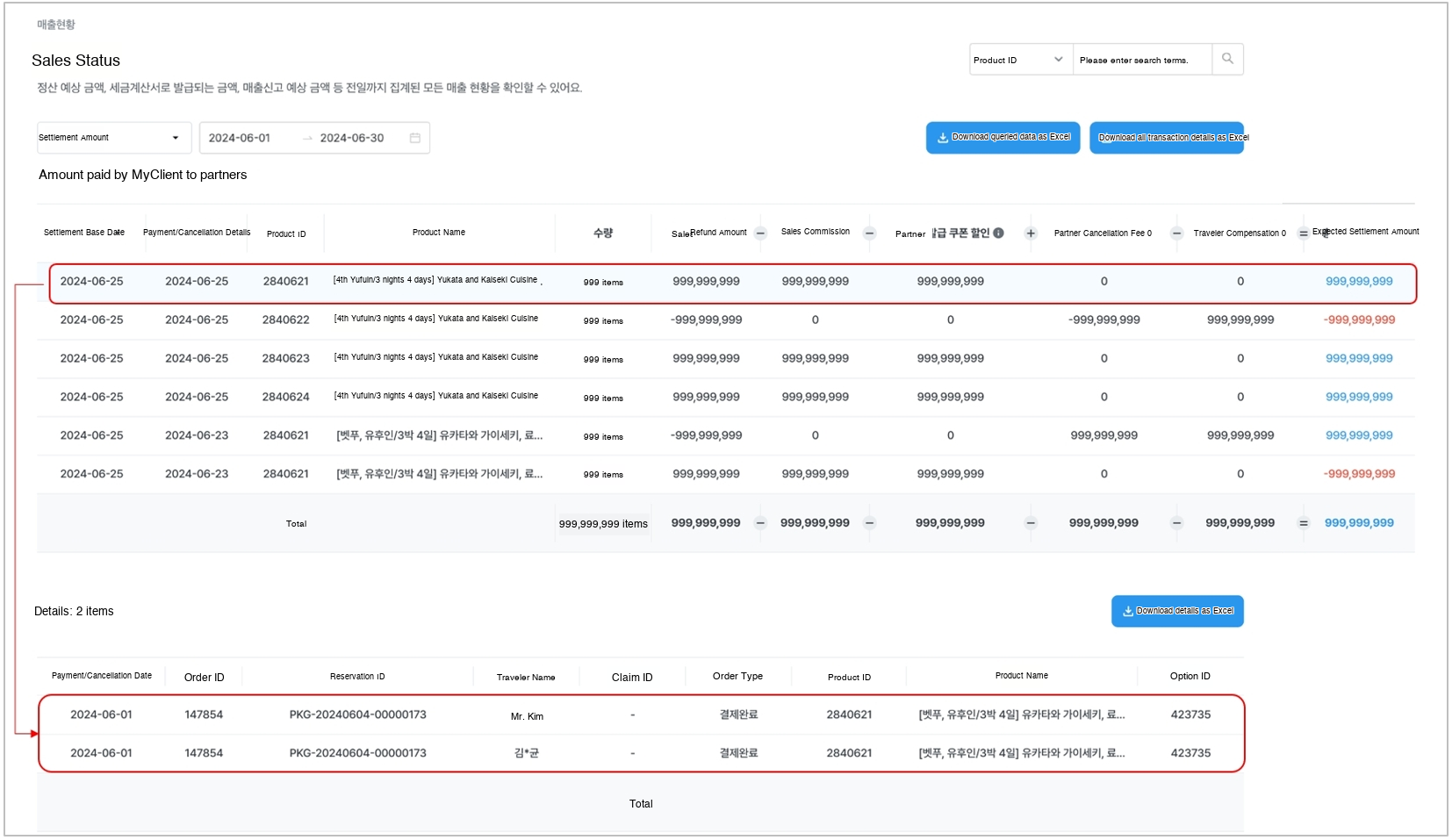The image size is (1452, 840).
Task: Expand the Settlement Amount dropdown
Action: point(113,138)
